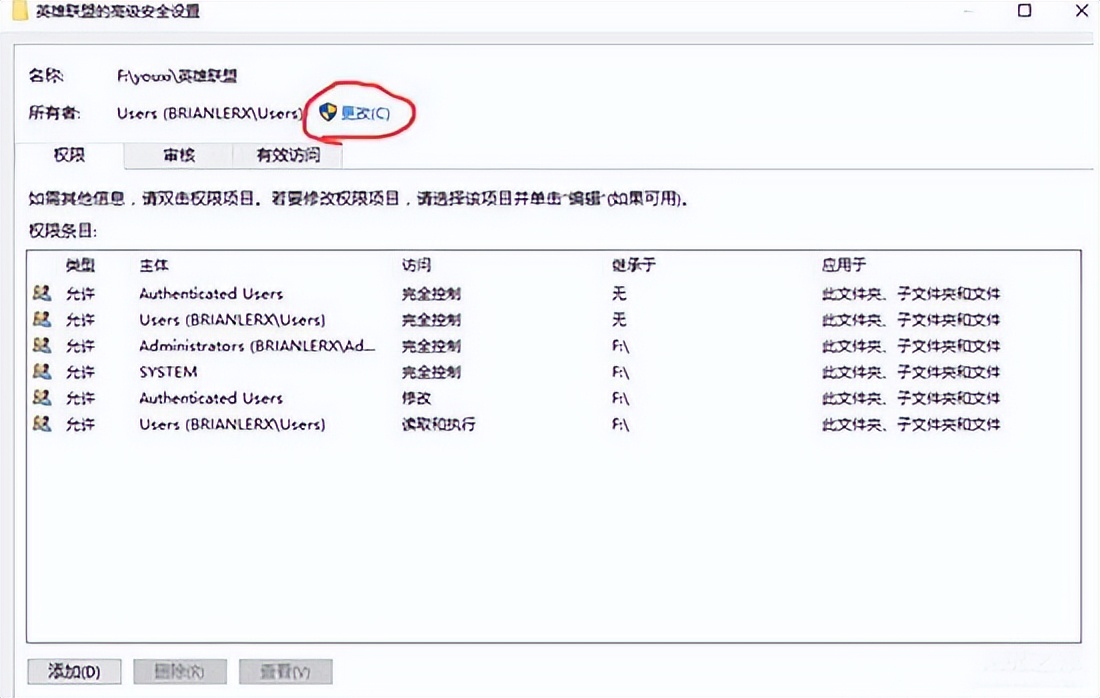Click the group icon on the SYSTEM row
This screenshot has height=698, width=1100.
click(40, 371)
